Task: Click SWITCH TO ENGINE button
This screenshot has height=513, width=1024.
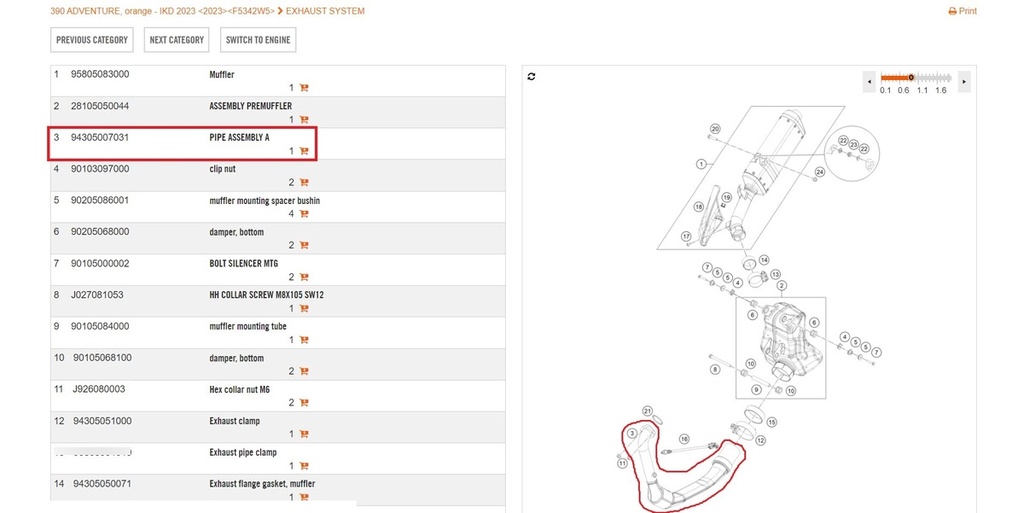Action: (x=258, y=40)
